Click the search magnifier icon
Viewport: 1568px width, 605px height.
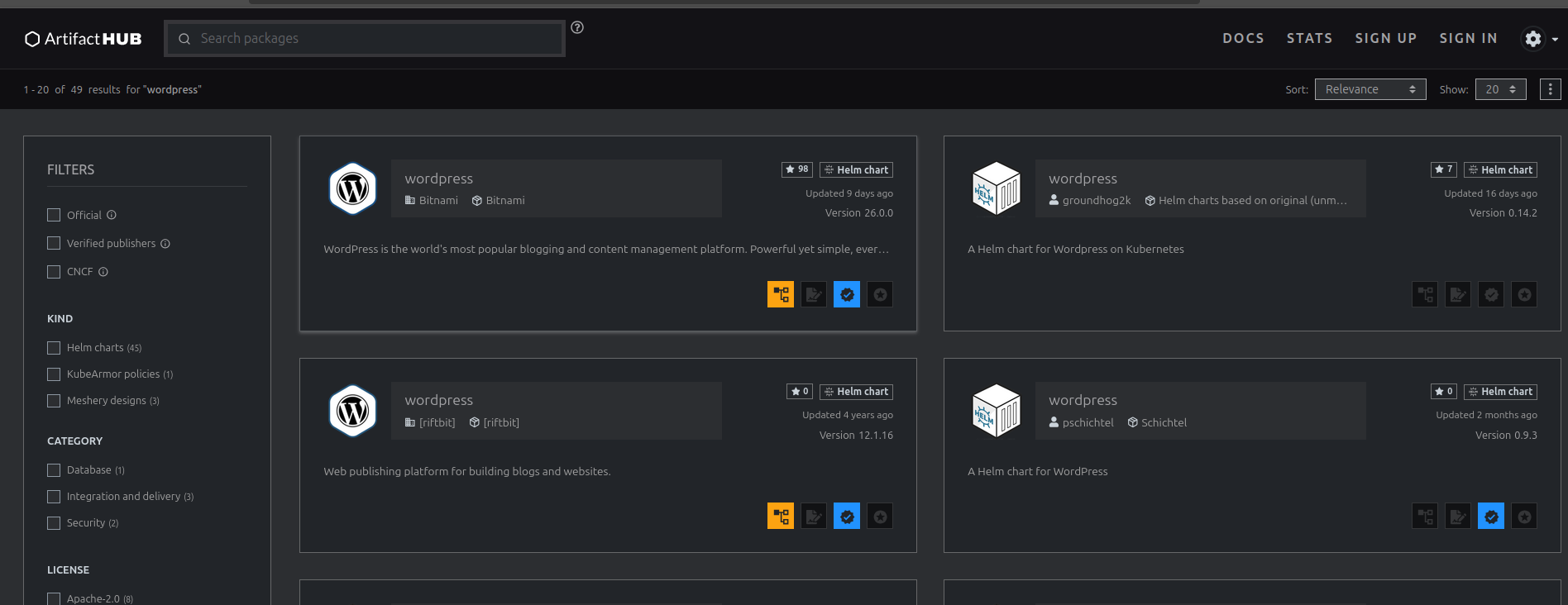[184, 39]
